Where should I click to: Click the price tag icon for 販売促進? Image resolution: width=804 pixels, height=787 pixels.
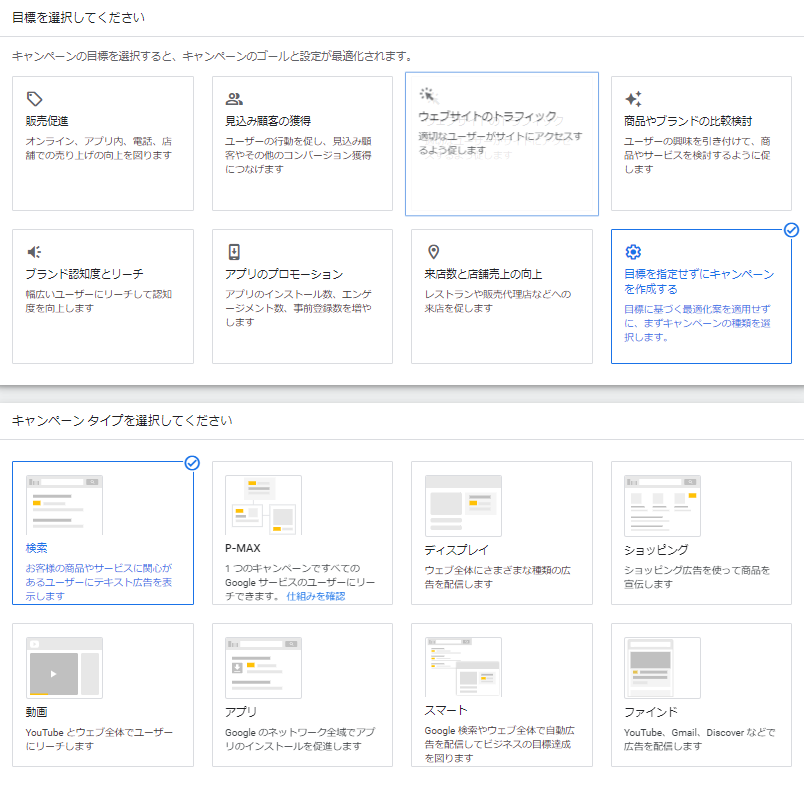pyautogui.click(x=34, y=99)
